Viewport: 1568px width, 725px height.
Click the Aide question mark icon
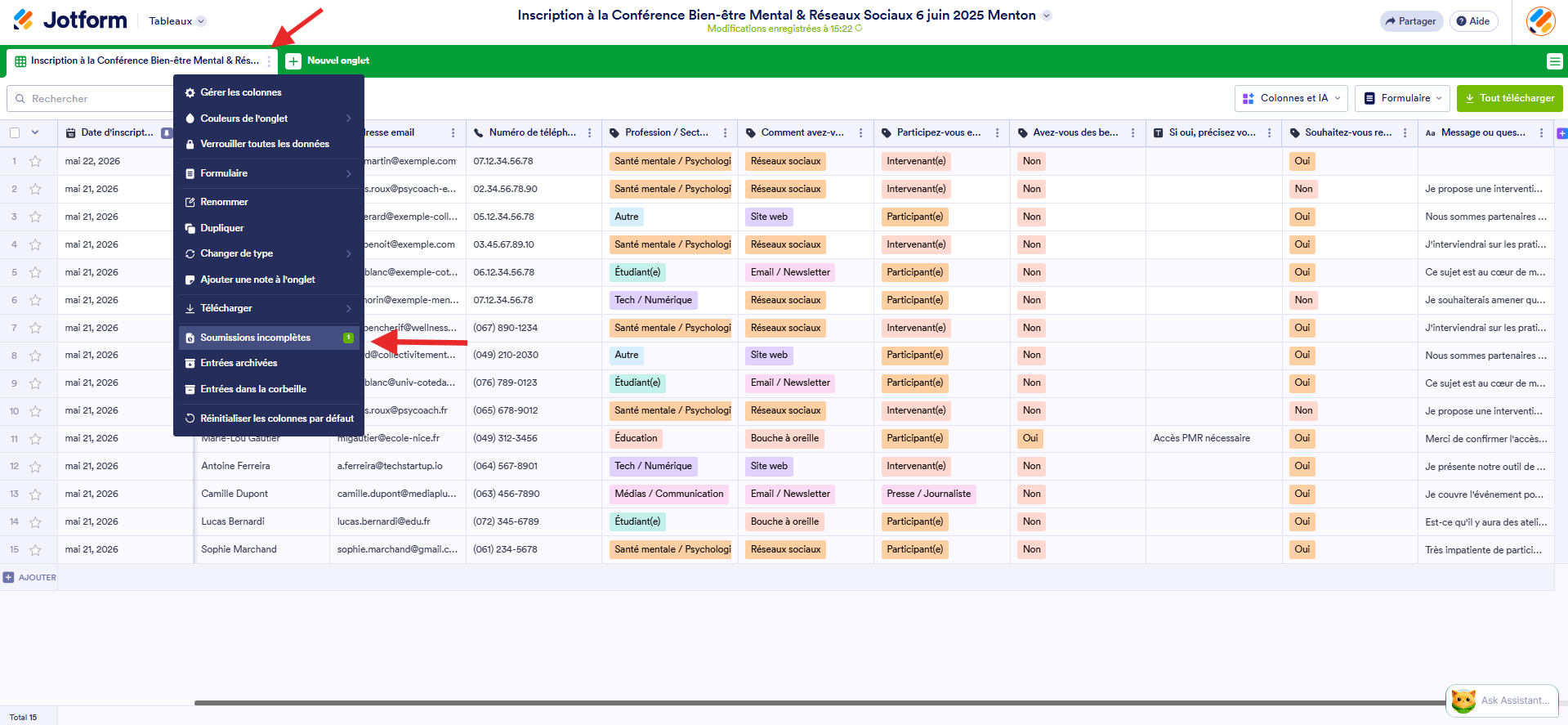coord(1461,21)
